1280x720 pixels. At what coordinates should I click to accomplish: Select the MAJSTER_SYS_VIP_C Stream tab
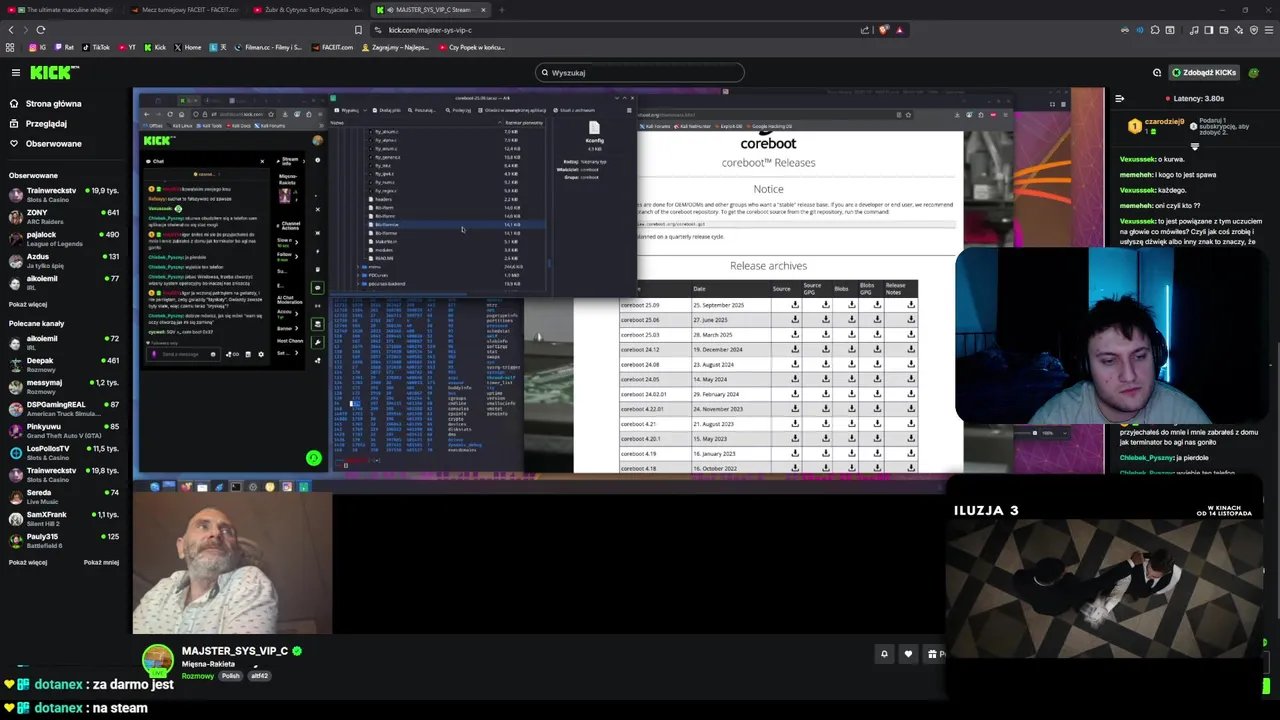[432, 10]
